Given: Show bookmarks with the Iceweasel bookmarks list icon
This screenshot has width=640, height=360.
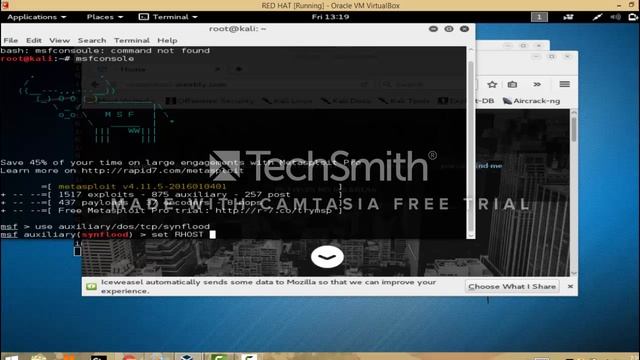Looking at the screenshot, I should point(512,84).
